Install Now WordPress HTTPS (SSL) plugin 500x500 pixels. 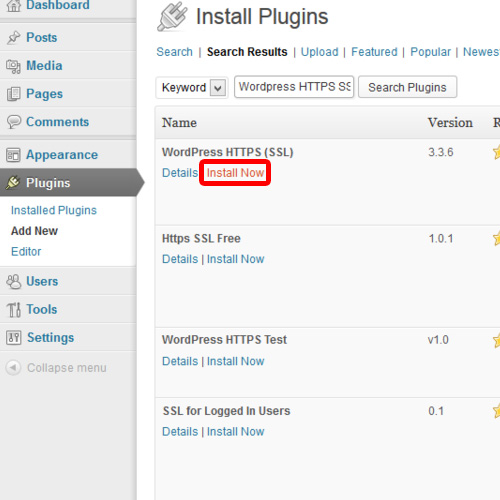tap(235, 173)
